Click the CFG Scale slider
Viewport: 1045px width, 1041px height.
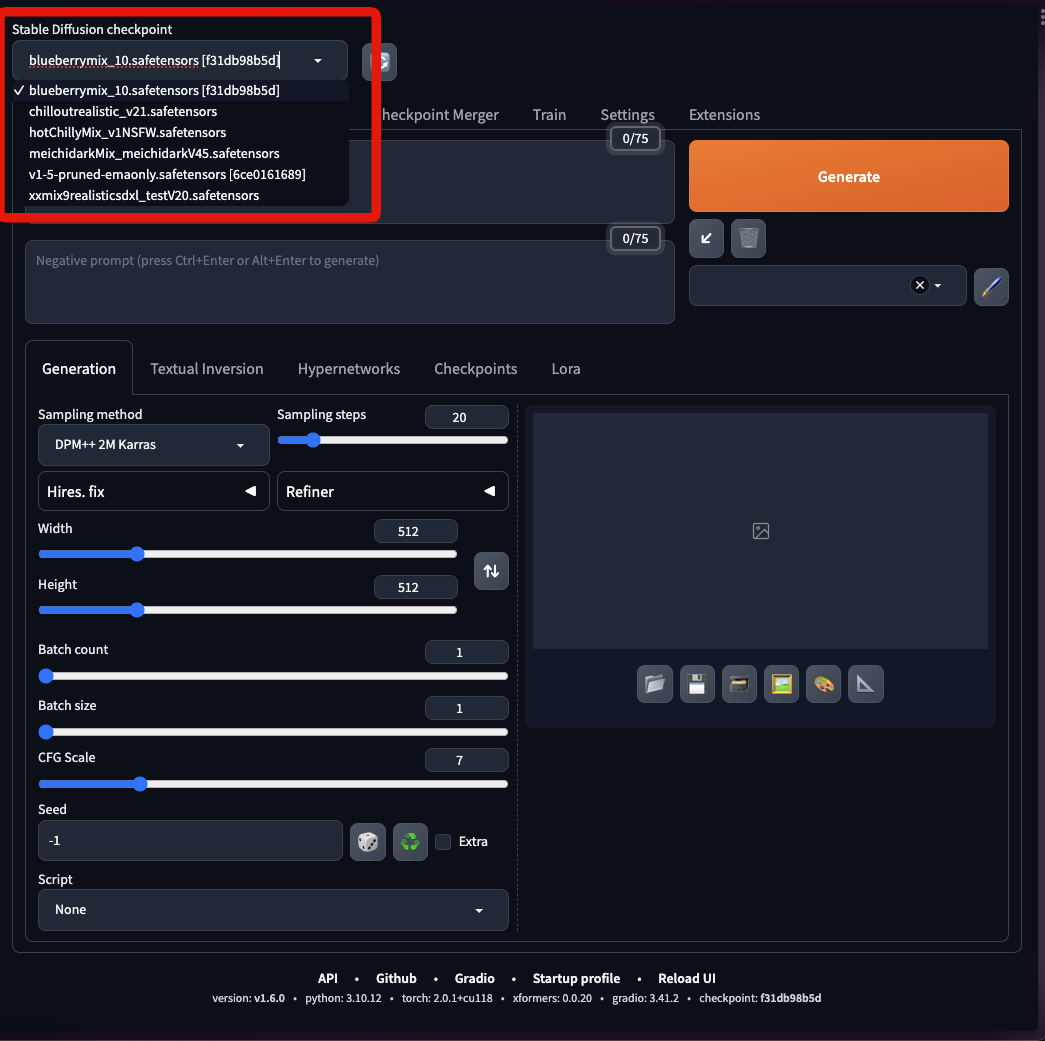273,784
